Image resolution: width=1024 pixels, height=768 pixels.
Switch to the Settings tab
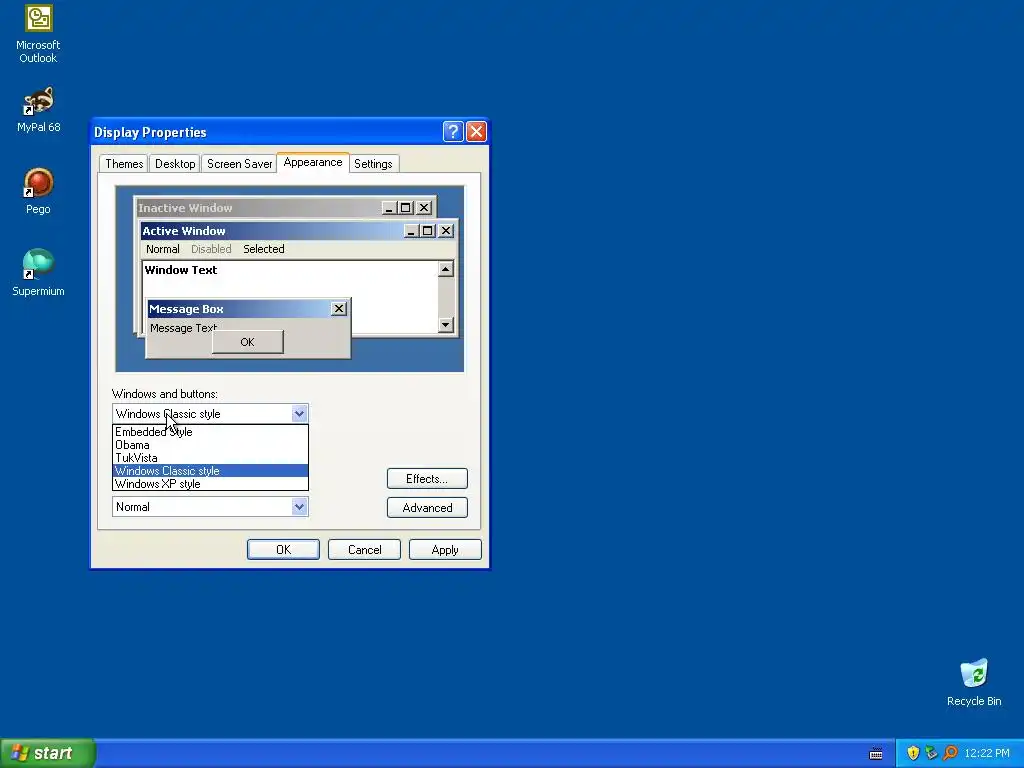tap(373, 164)
